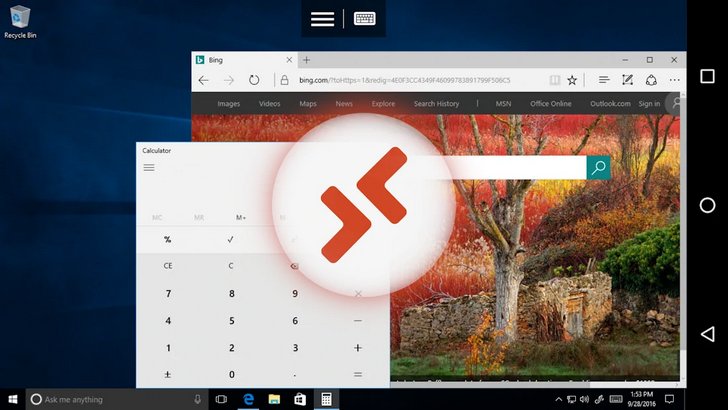Go back in Edge browser

coord(203,80)
